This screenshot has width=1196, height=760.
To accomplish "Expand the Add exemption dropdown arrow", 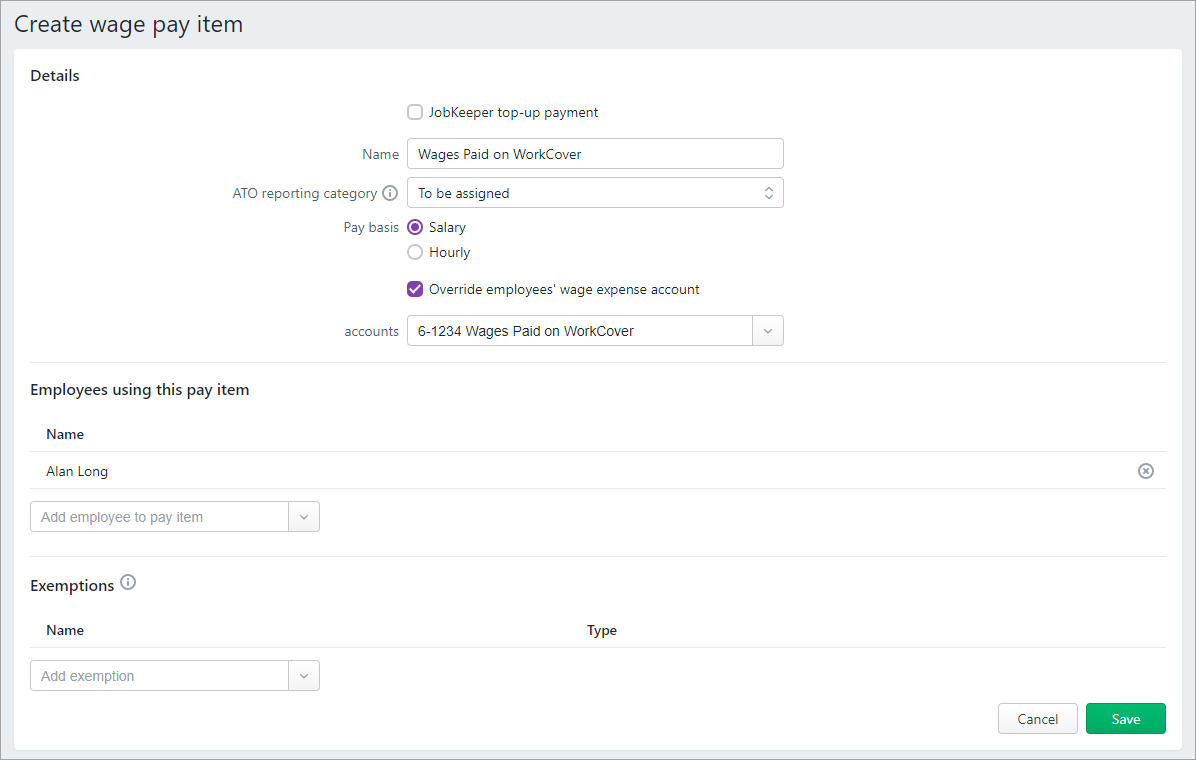I will tap(304, 676).
